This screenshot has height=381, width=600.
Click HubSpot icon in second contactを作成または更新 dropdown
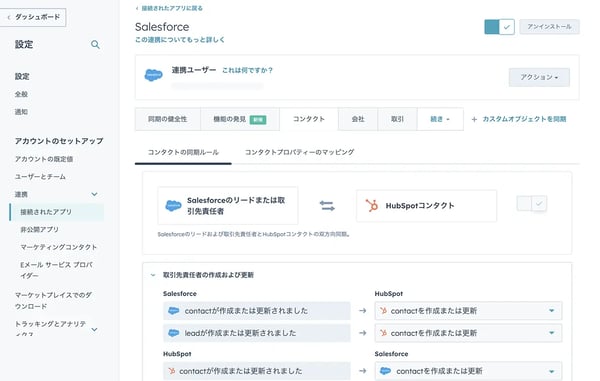coord(383,333)
